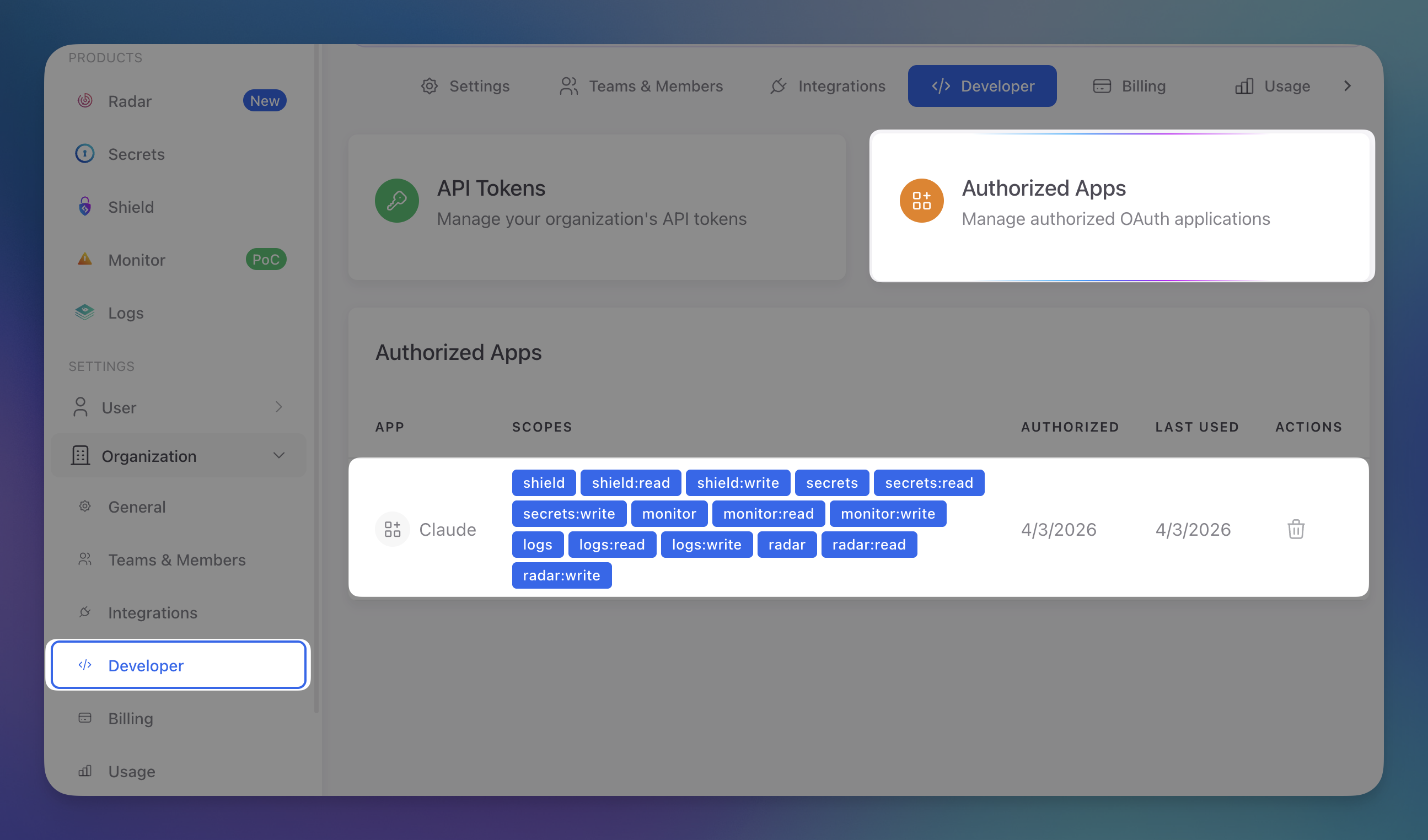Open Logs via its layers icon
This screenshot has height=840, width=1428.
coord(84,312)
